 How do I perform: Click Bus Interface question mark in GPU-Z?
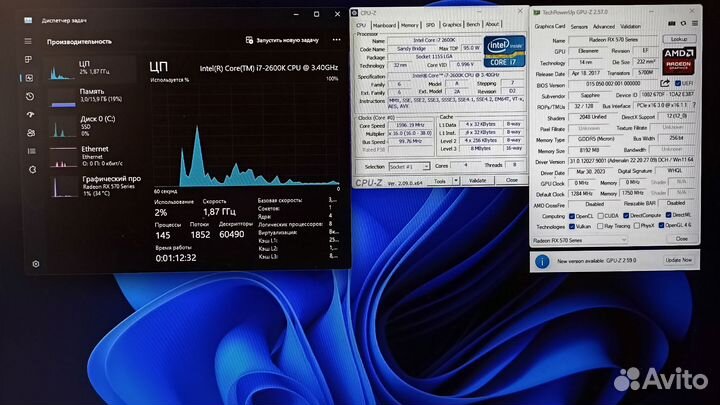pyautogui.click(x=694, y=105)
